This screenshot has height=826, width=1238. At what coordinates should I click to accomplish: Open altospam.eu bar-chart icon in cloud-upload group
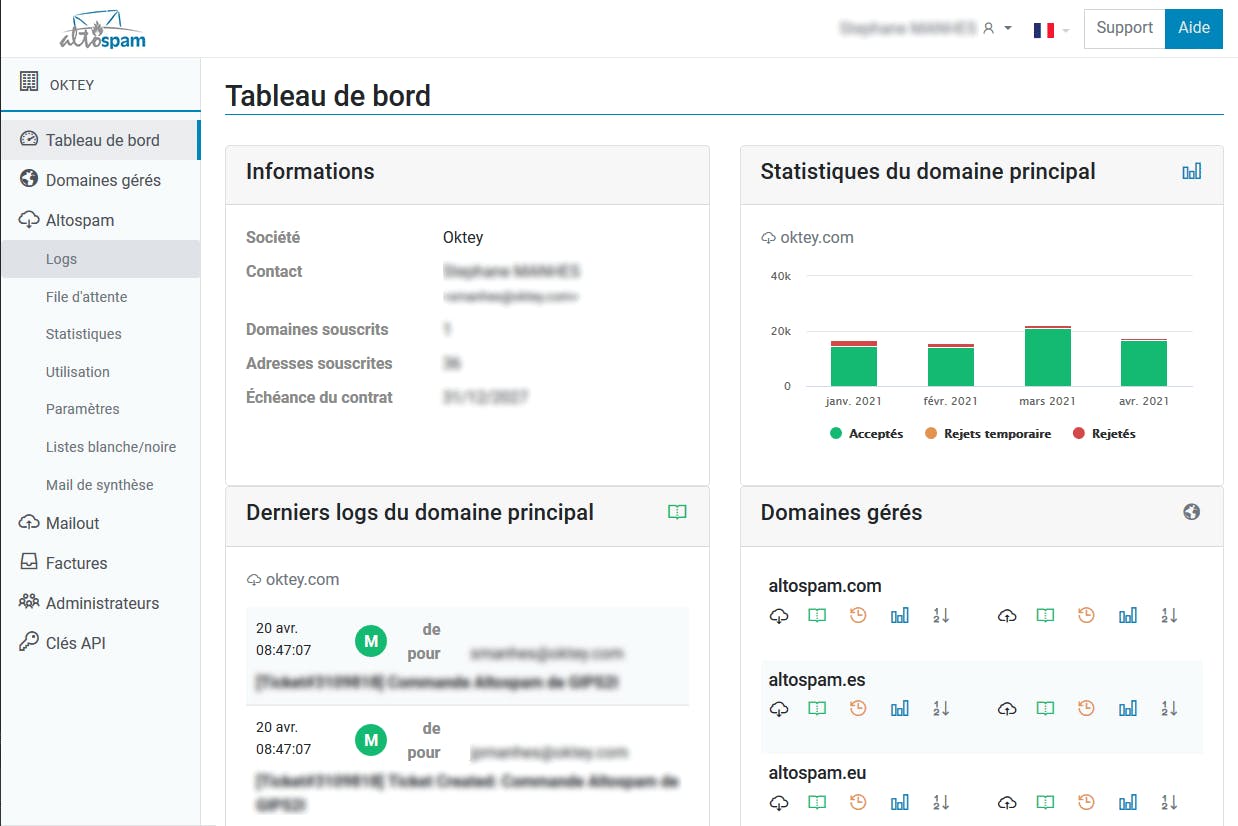click(1128, 802)
